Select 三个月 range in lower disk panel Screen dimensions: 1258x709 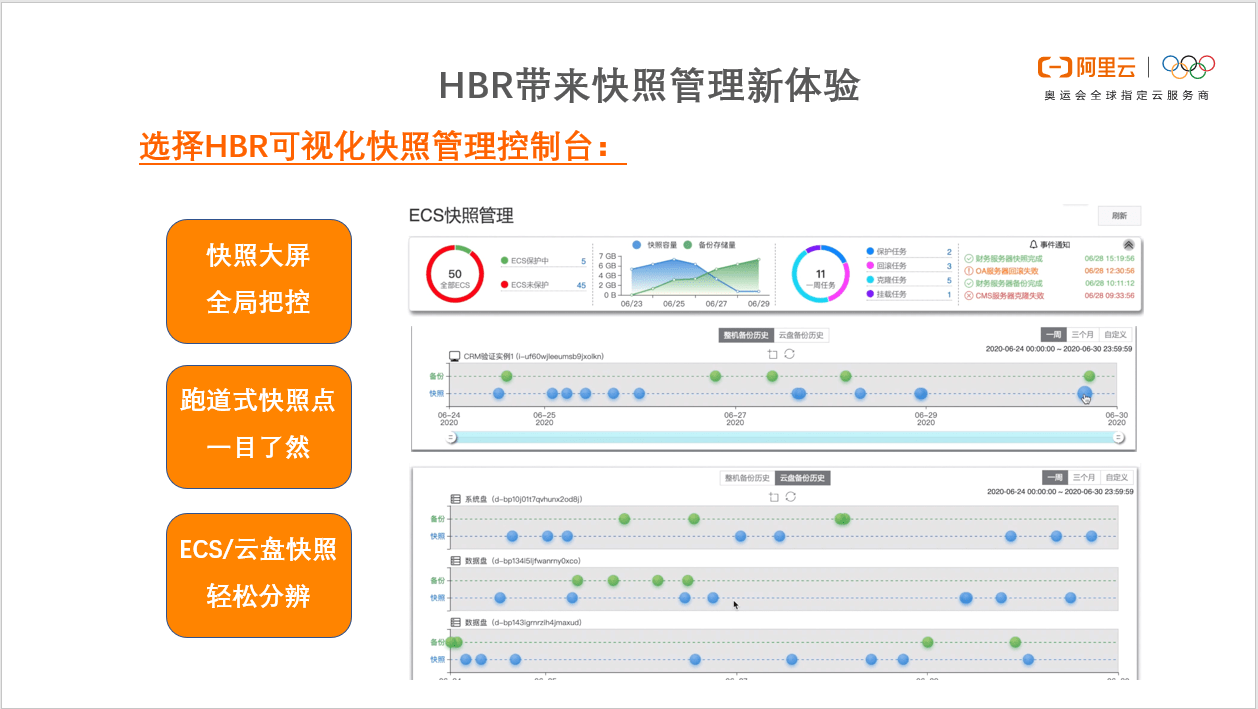[x=1082, y=477]
